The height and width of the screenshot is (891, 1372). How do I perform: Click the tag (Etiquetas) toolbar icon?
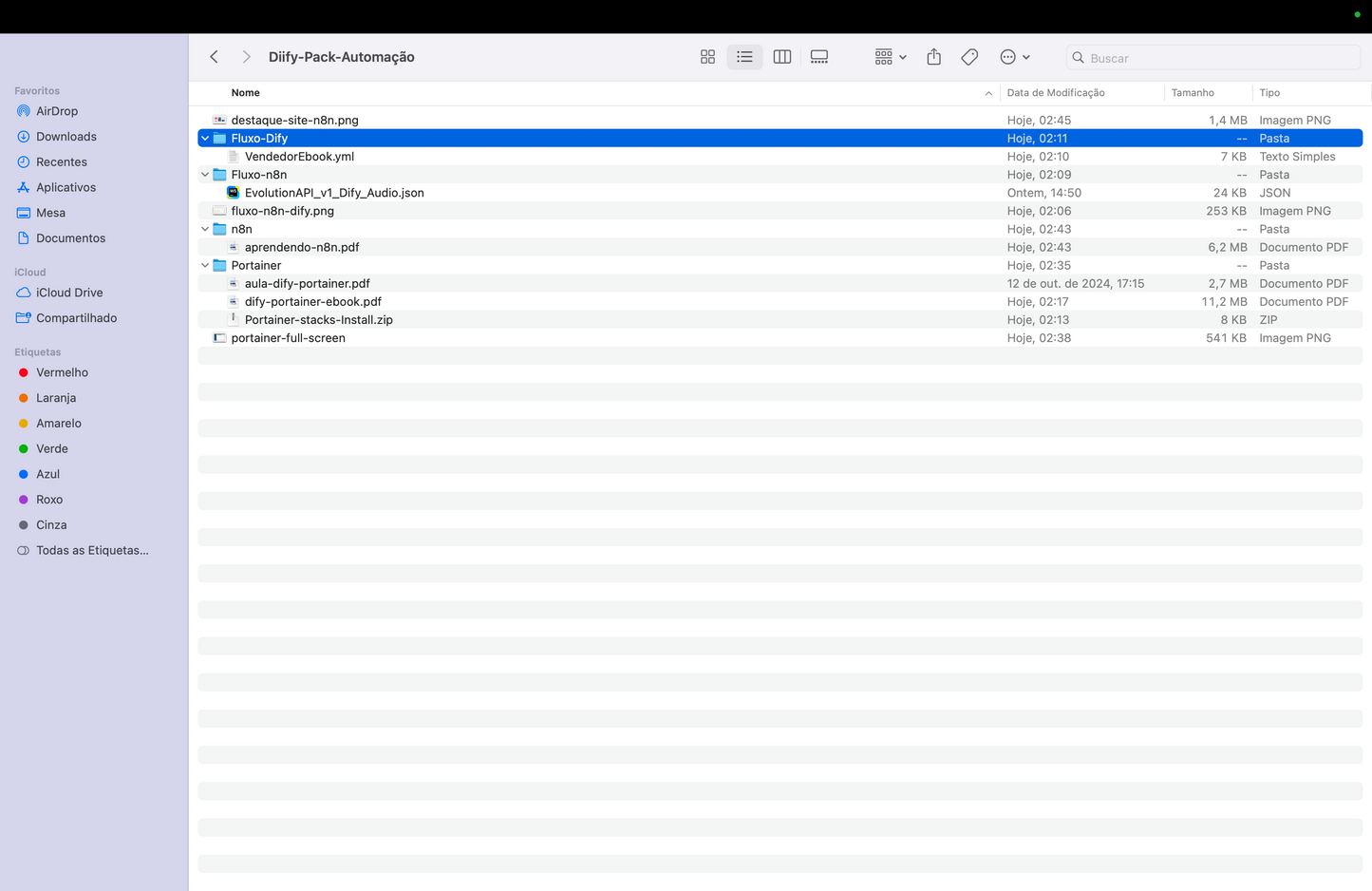[x=969, y=57]
